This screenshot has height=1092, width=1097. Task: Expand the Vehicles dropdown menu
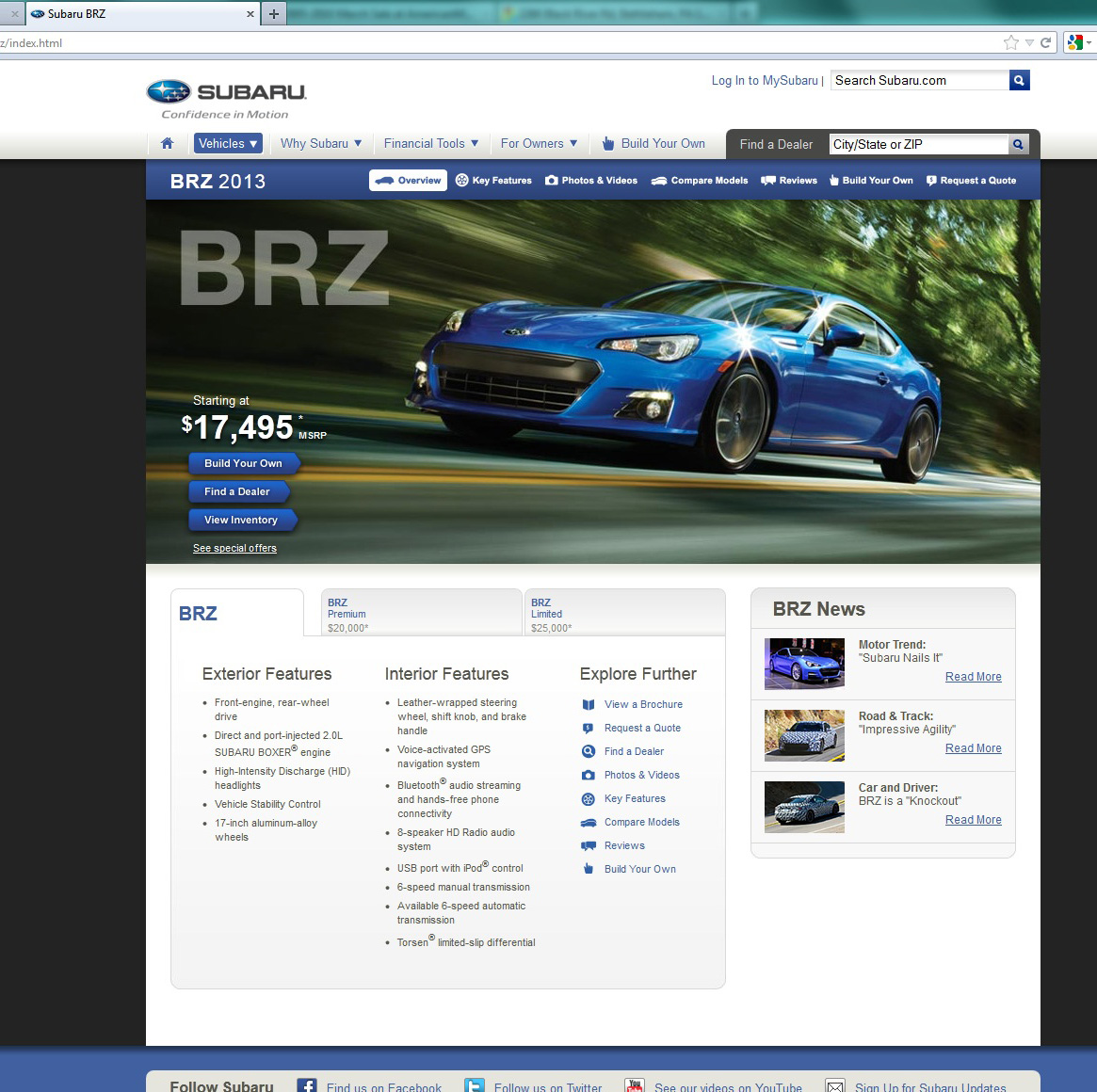228,143
